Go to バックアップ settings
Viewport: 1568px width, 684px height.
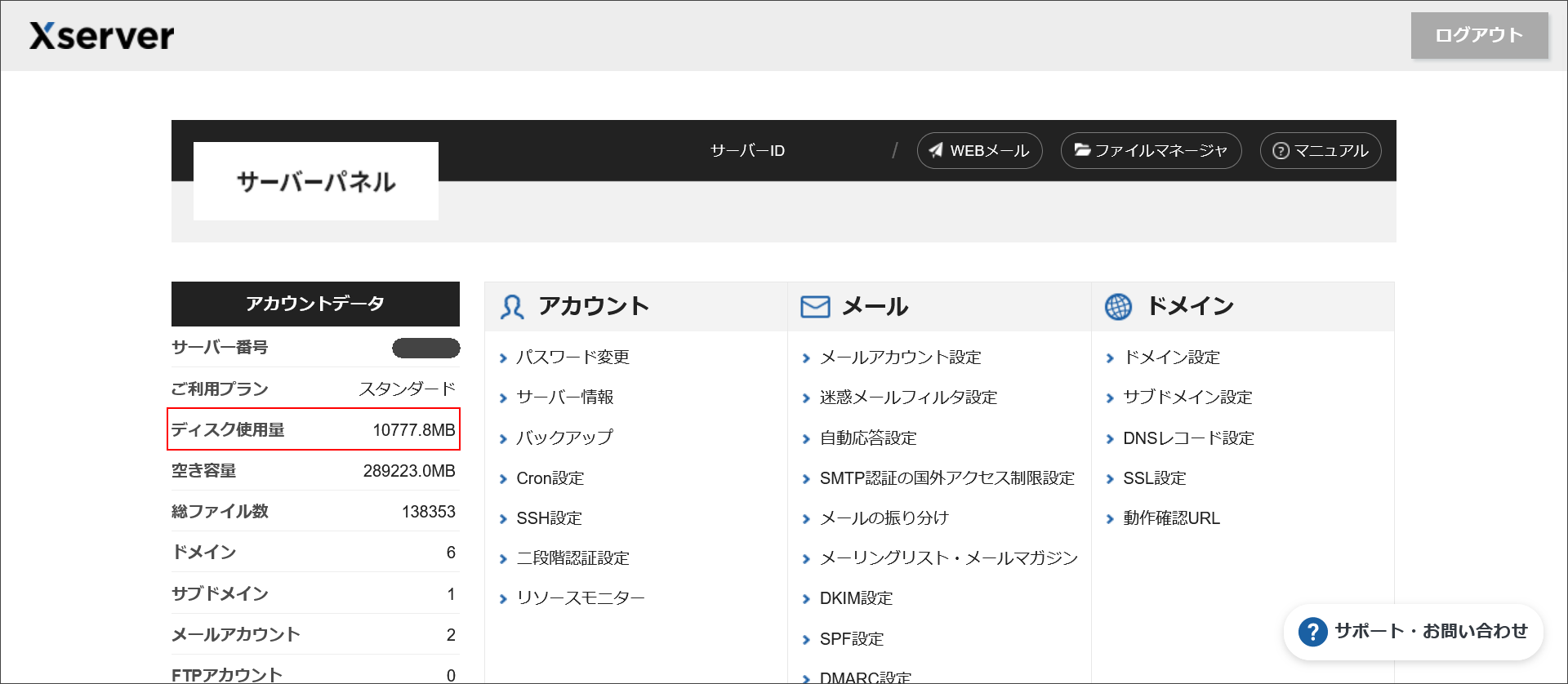(564, 437)
